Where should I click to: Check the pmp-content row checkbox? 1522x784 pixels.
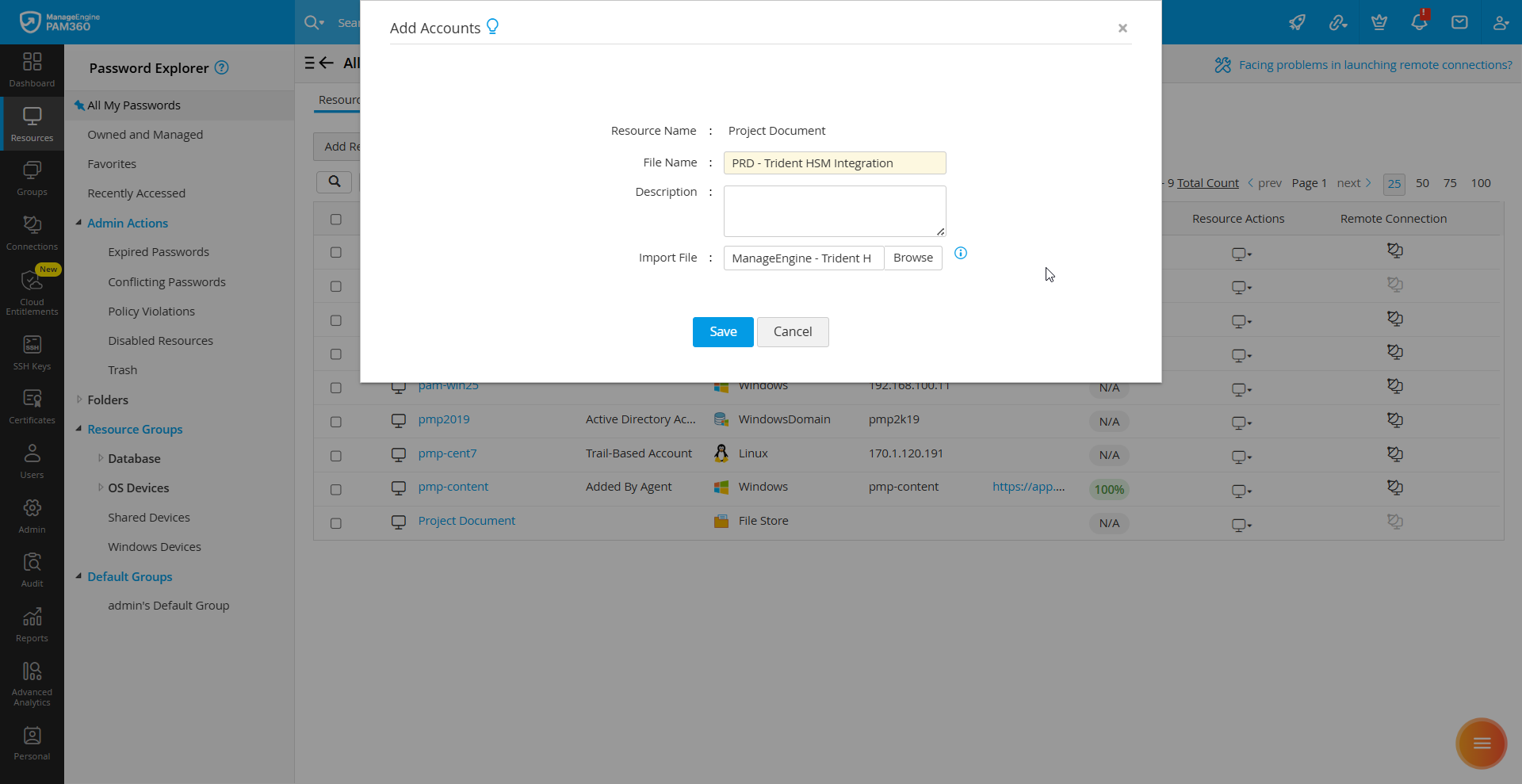(x=336, y=489)
